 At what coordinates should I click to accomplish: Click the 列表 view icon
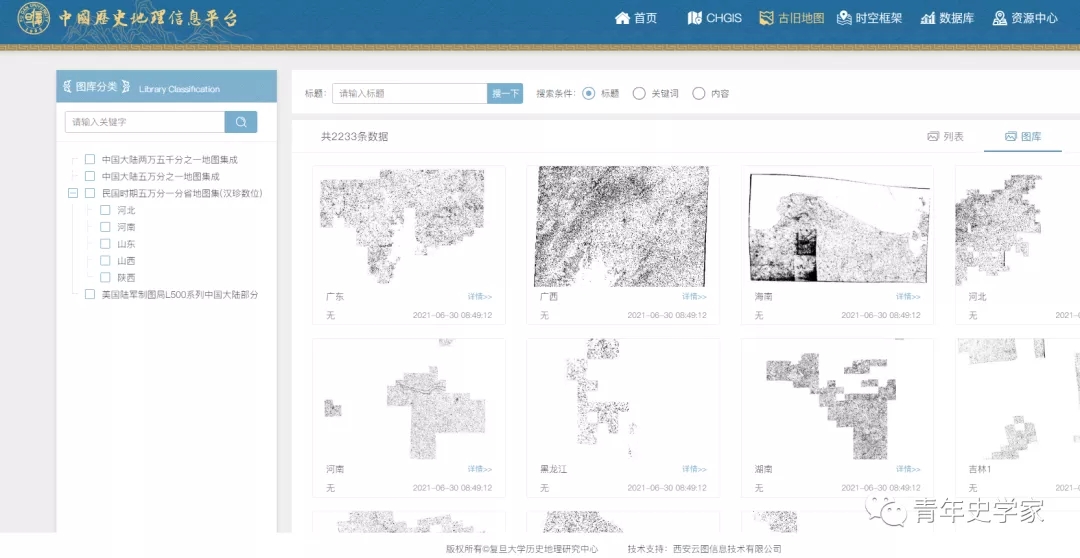(x=933, y=136)
